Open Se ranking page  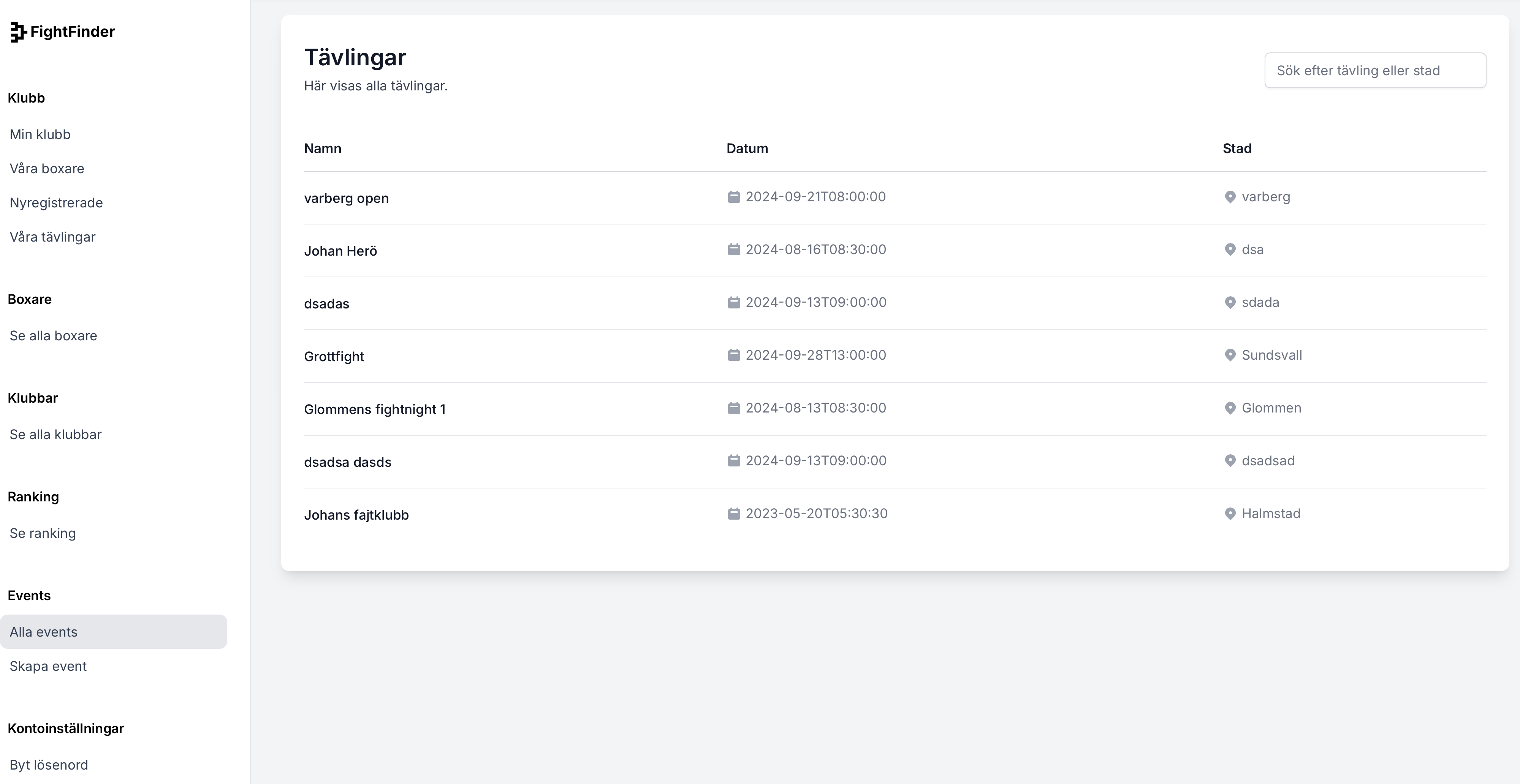coord(43,533)
